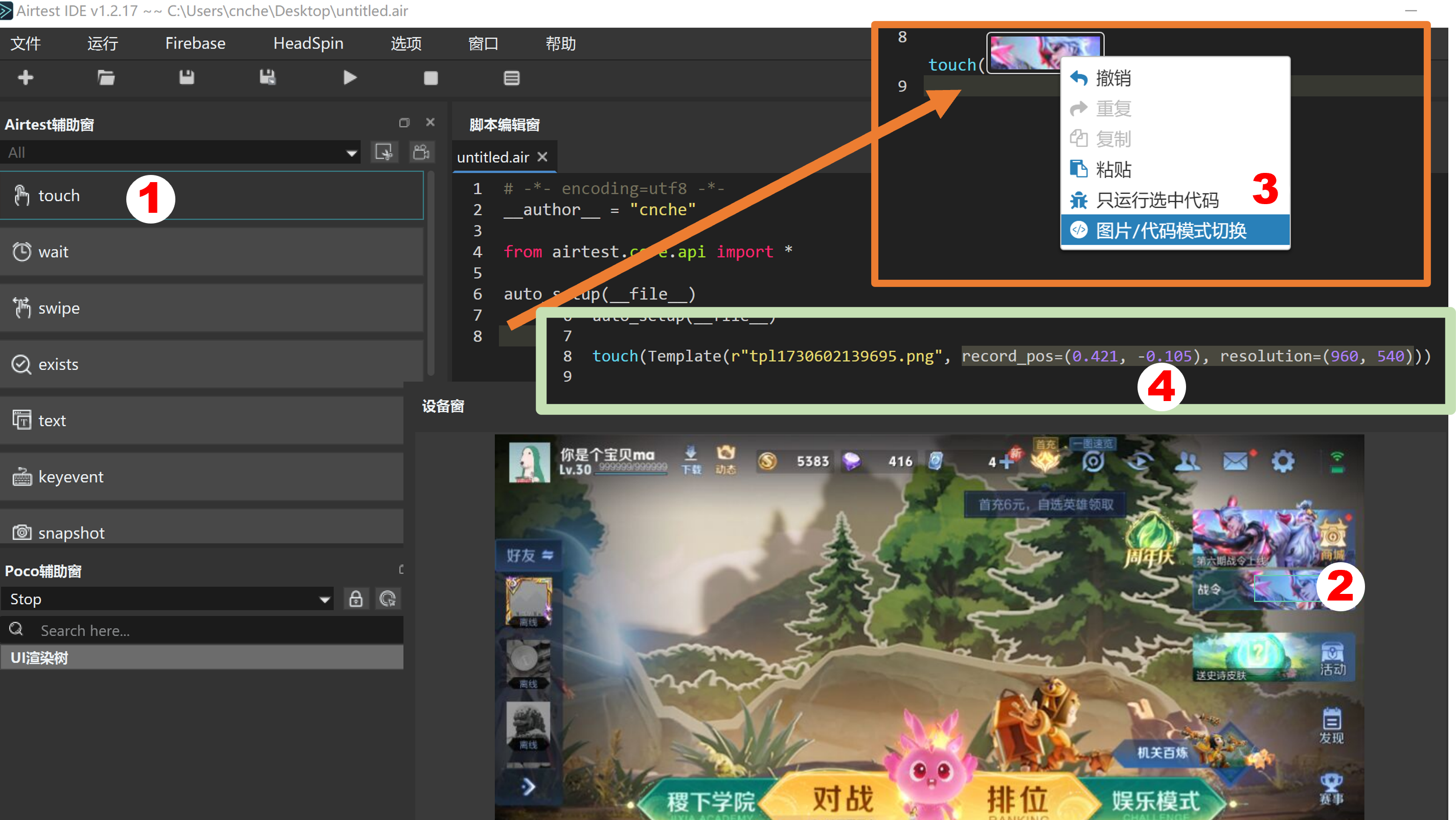Click 图片/代码模式切换 to switch view mode
The image size is (1456, 820).
click(1176, 232)
